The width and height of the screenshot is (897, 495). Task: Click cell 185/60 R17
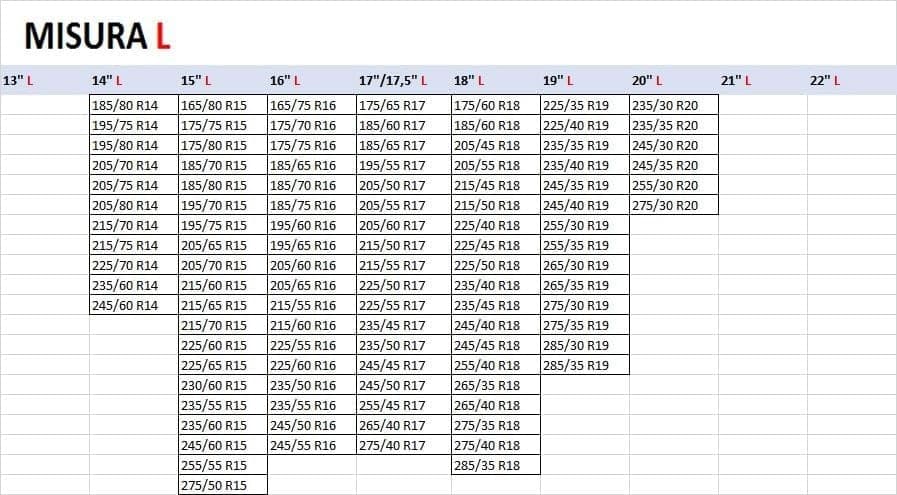click(x=404, y=125)
